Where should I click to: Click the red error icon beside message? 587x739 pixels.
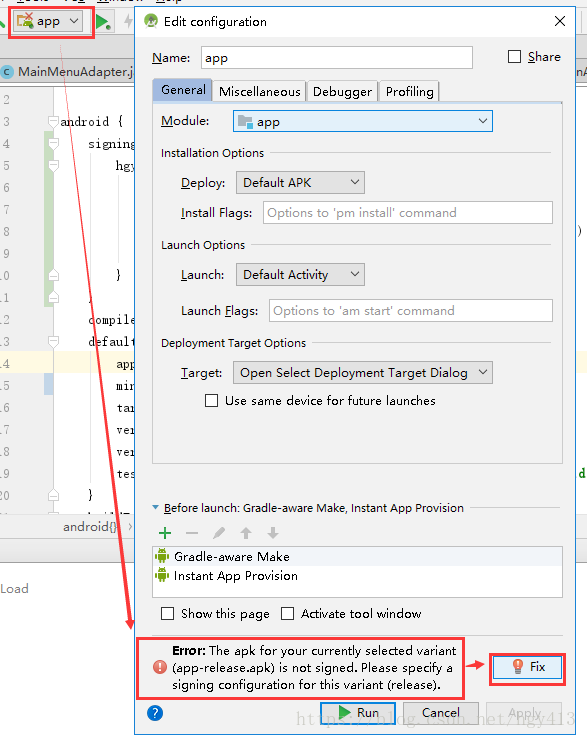[160, 667]
